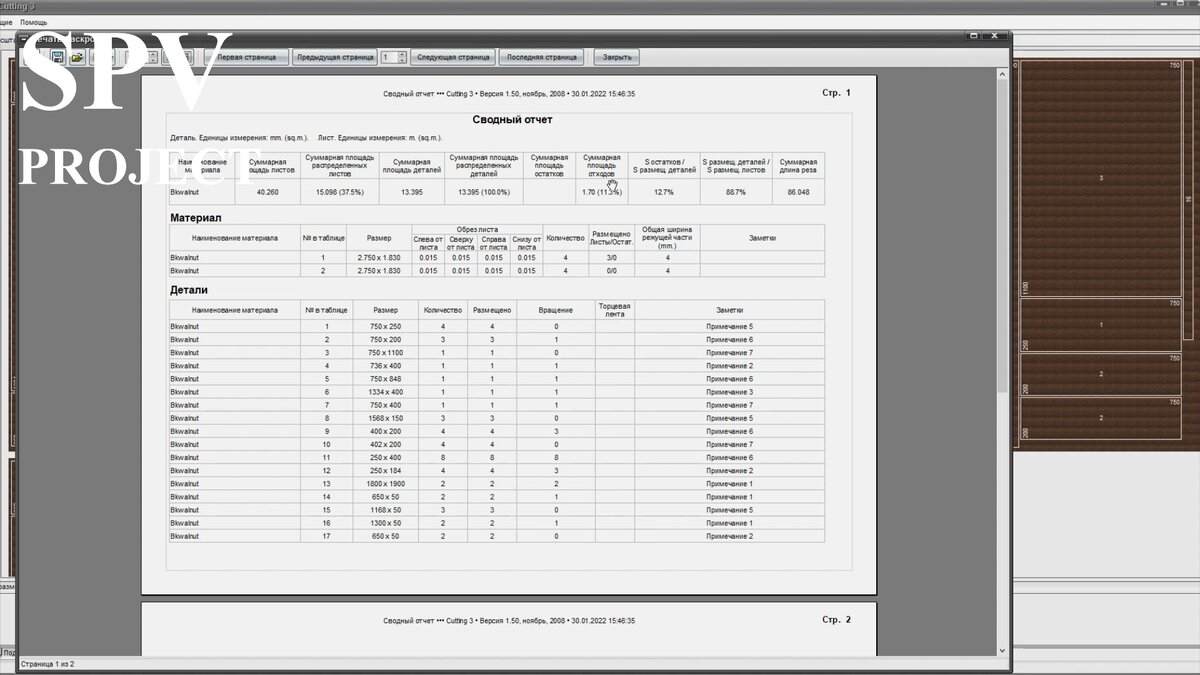Image resolution: width=1200 pixels, height=675 pixels.
Task: Click the 750 x 1100 size cell
Action: click(384, 353)
